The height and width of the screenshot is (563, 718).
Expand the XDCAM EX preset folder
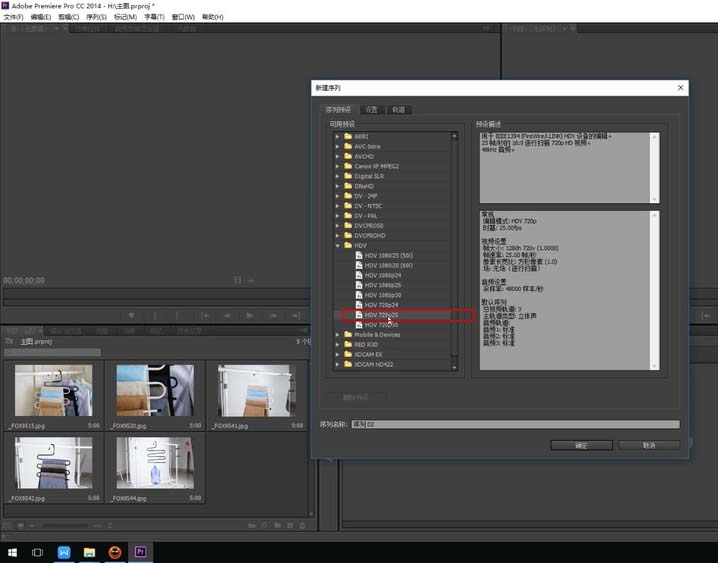pyautogui.click(x=337, y=354)
